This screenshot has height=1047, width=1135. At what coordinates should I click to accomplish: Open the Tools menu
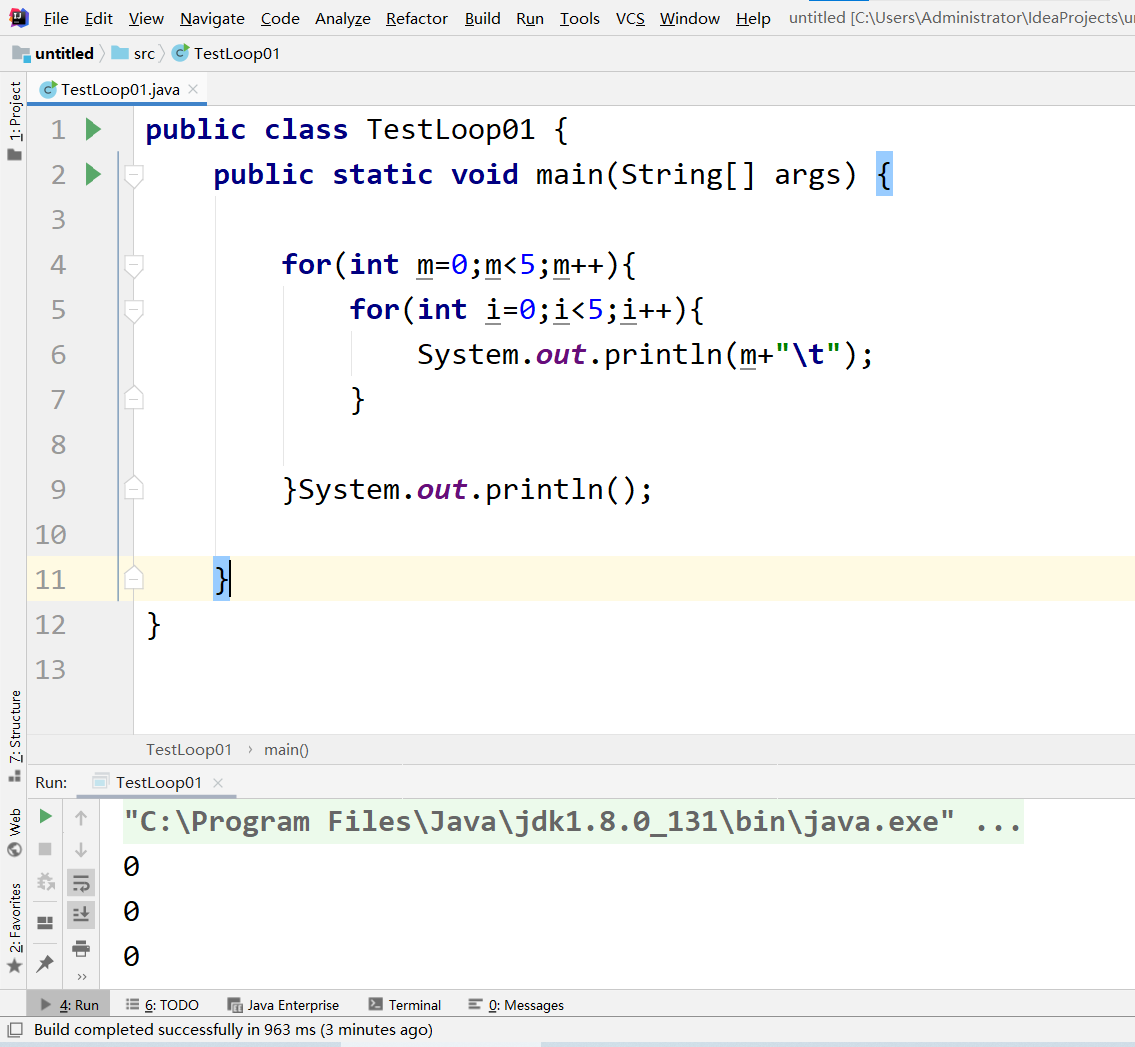[580, 18]
